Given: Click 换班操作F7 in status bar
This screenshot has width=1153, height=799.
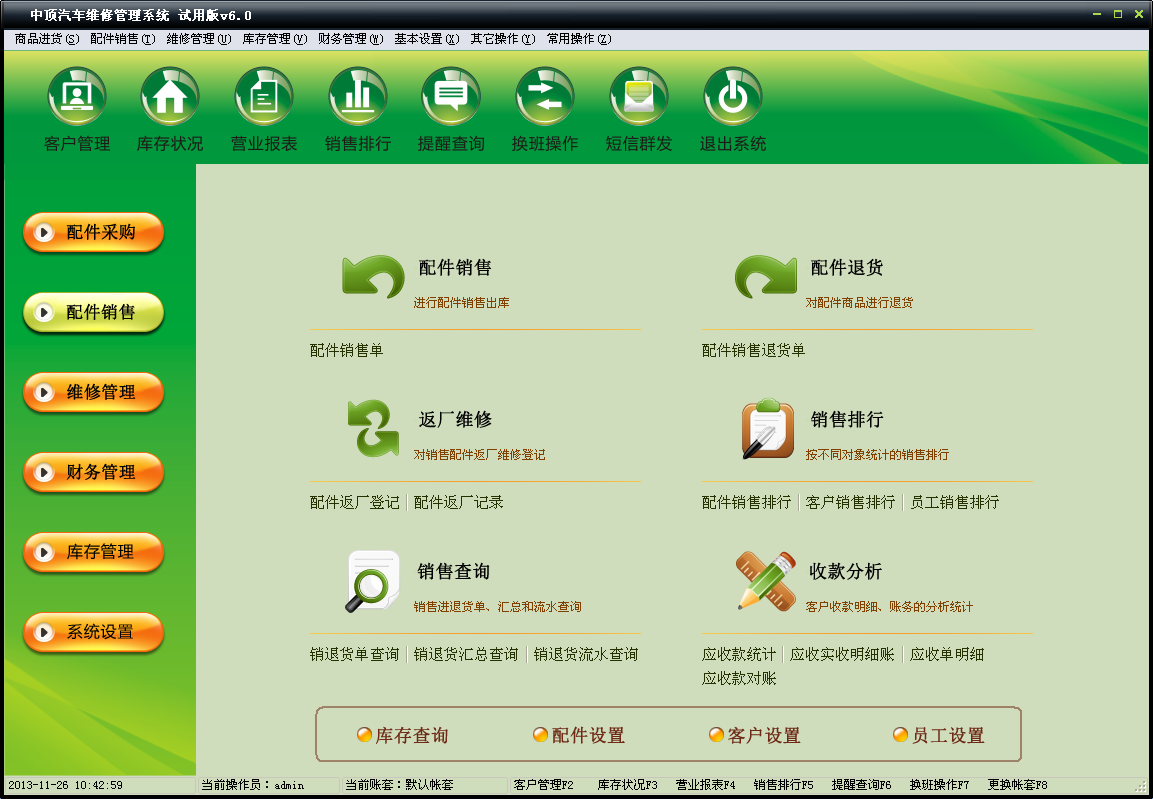Looking at the screenshot, I should (939, 785).
